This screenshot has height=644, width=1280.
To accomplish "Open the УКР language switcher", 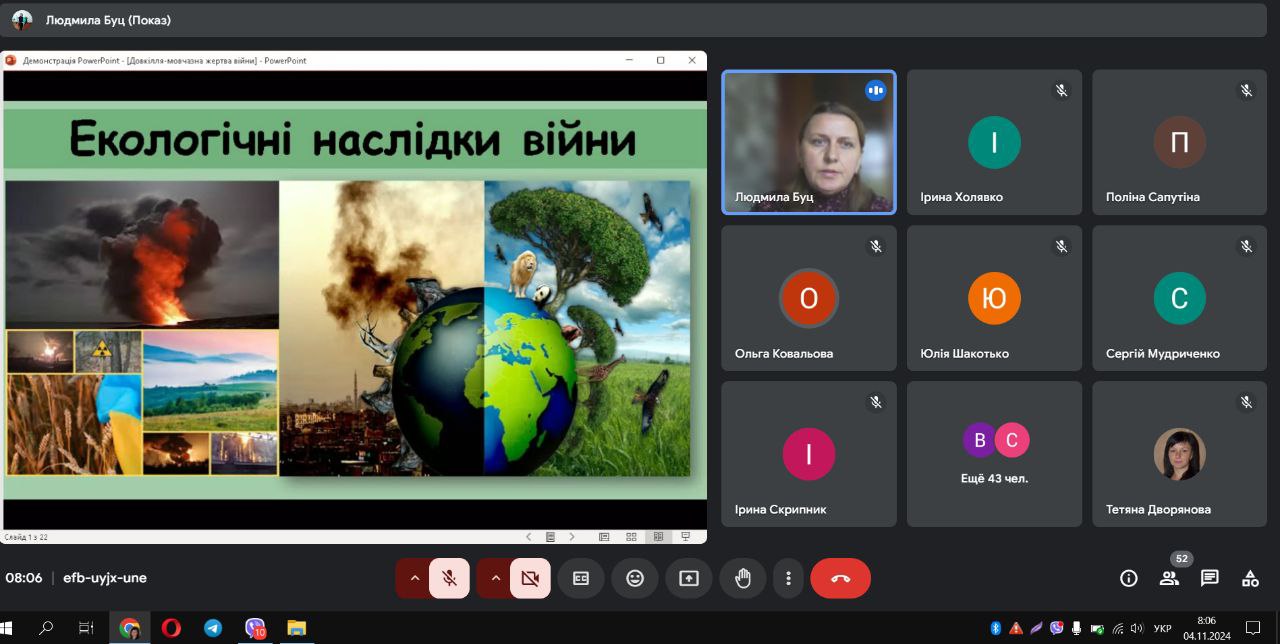I will point(1162,629).
